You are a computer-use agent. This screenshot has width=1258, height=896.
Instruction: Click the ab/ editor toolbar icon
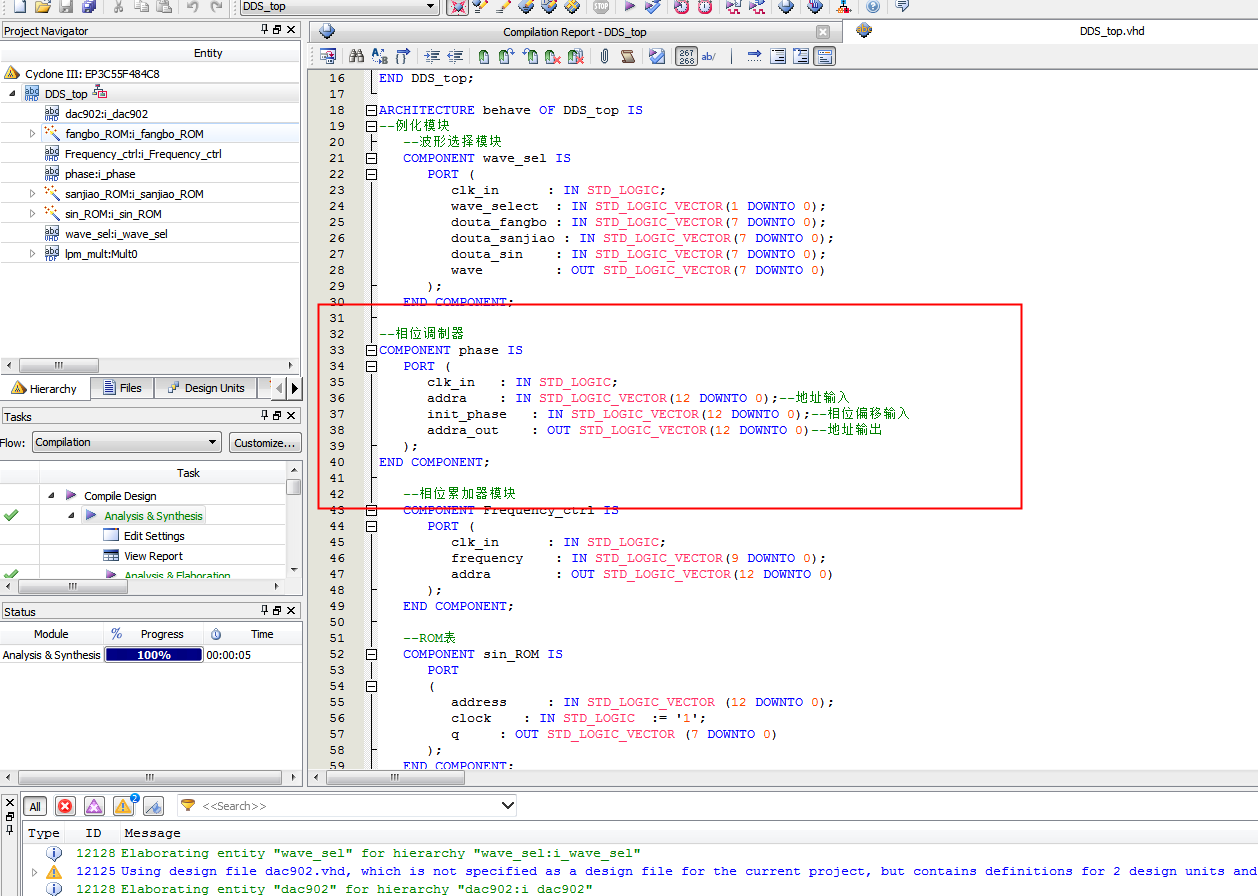coord(709,56)
